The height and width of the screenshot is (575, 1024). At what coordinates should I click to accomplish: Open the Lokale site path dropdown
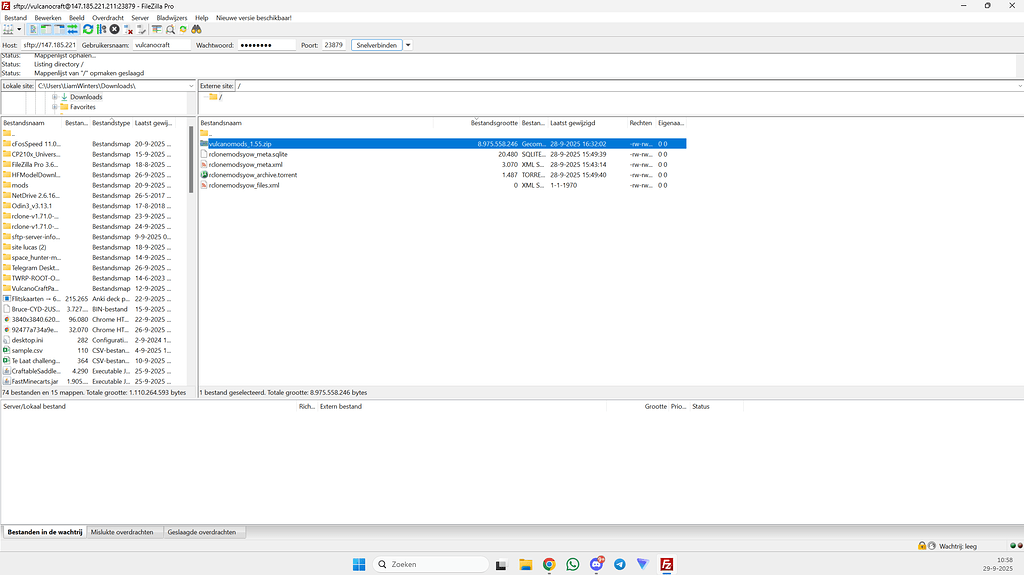tap(191, 86)
